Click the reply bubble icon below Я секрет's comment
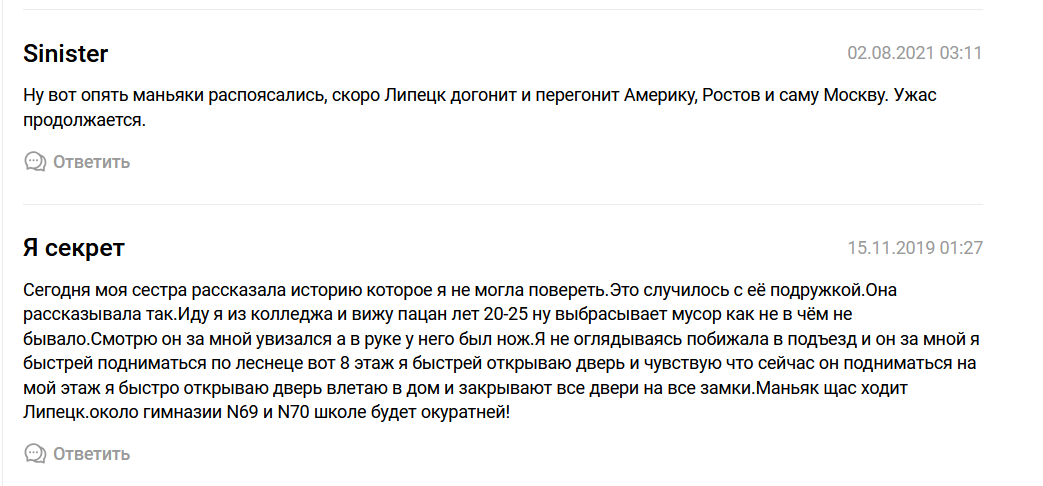This screenshot has height=486, width=1043. [35, 454]
